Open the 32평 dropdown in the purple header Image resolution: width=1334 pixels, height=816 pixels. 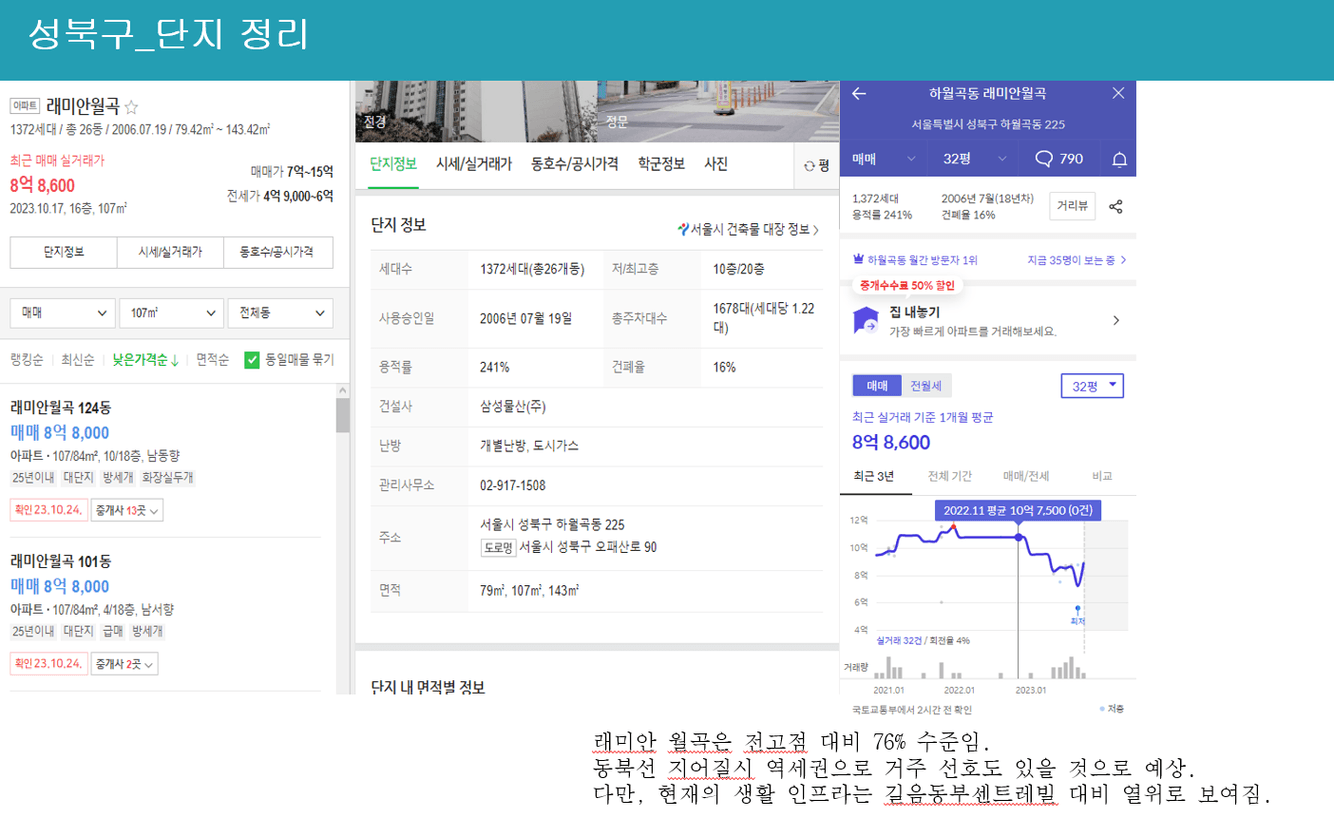(x=974, y=159)
